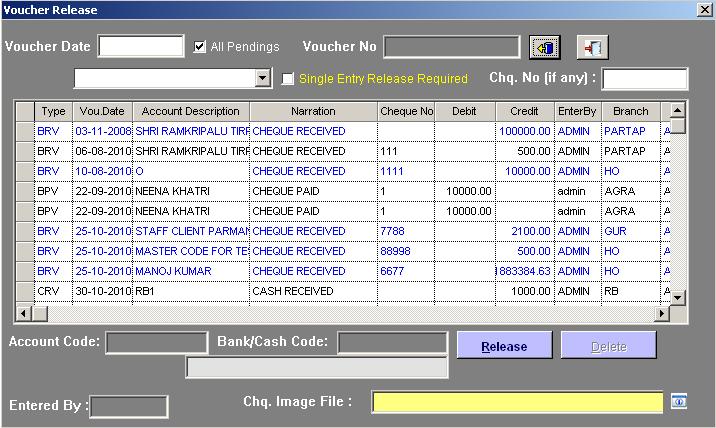Click the grid's scroll right arrow
The width and height of the screenshot is (716, 428).
point(661,312)
